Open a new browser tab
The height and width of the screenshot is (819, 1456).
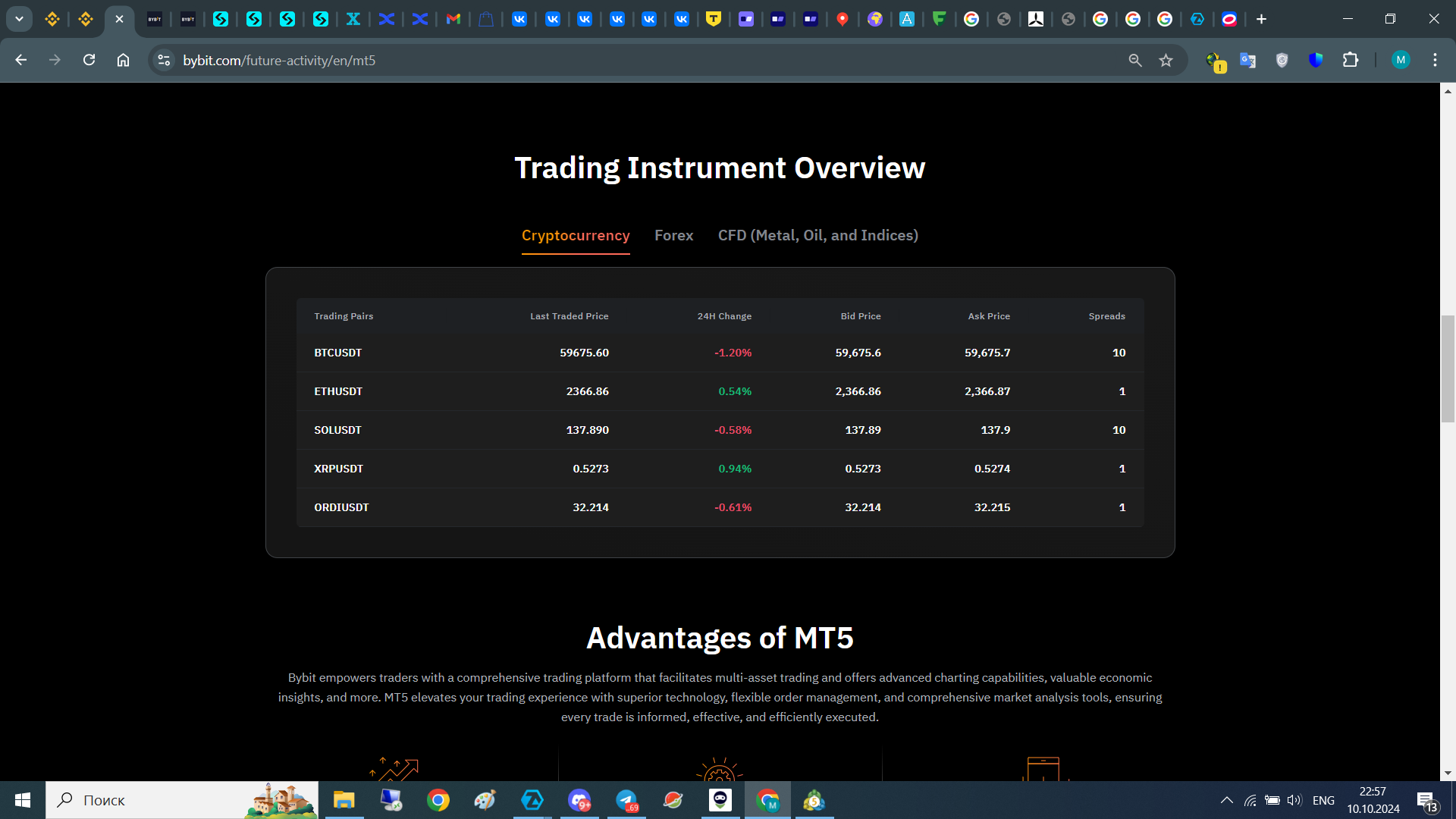tap(1261, 19)
